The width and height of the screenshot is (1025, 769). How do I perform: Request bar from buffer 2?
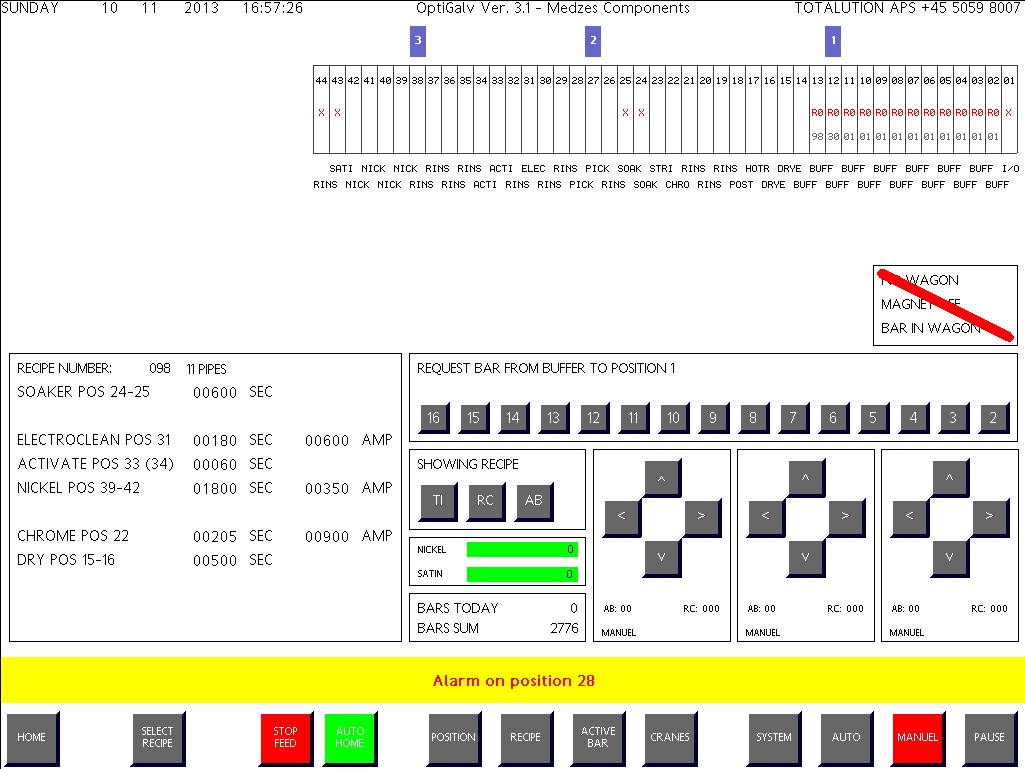click(x=994, y=419)
